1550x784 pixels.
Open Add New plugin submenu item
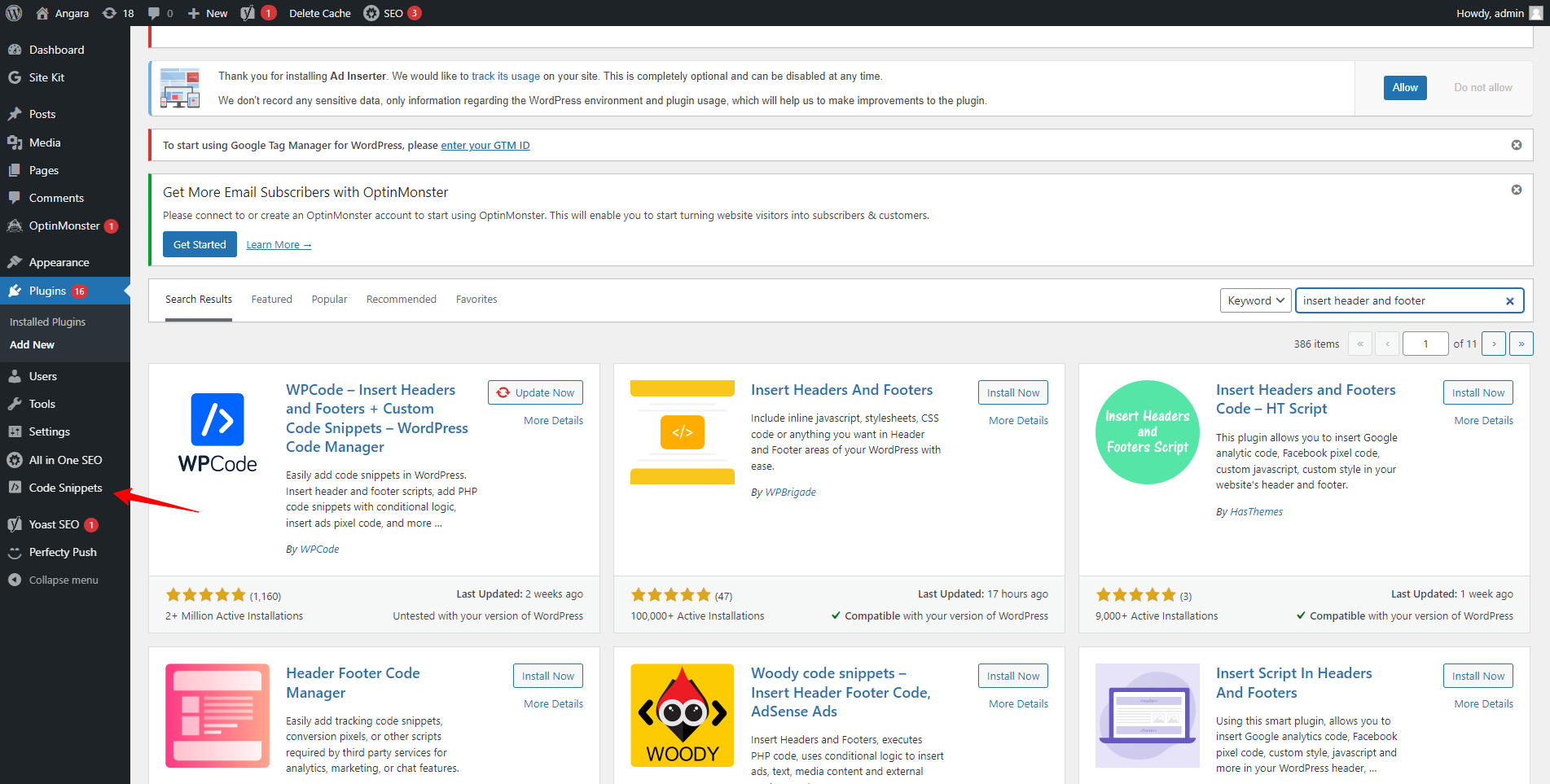point(32,344)
